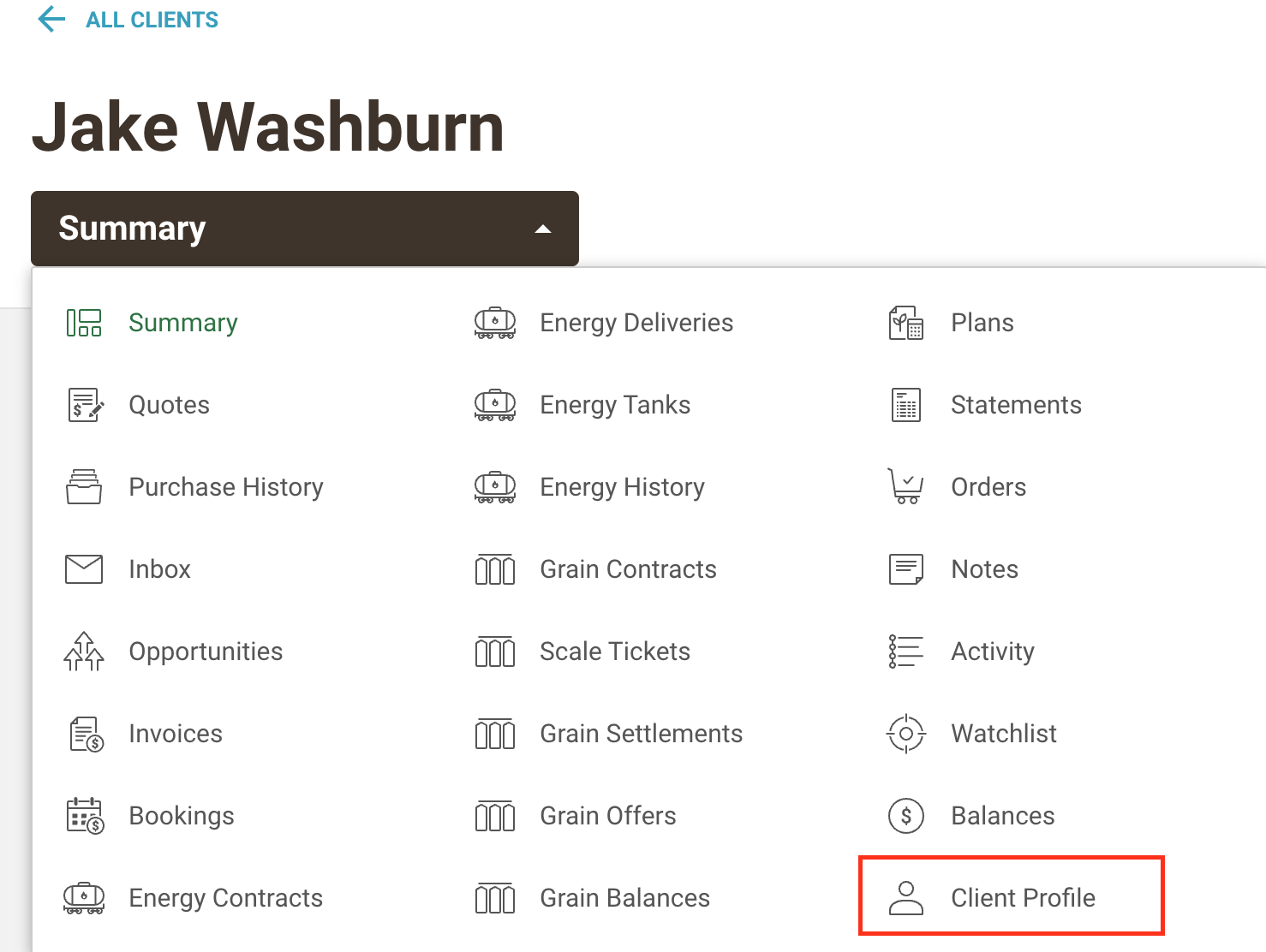The image size is (1266, 952).
Task: Open Client Profile from the menu
Action: click(1012, 896)
